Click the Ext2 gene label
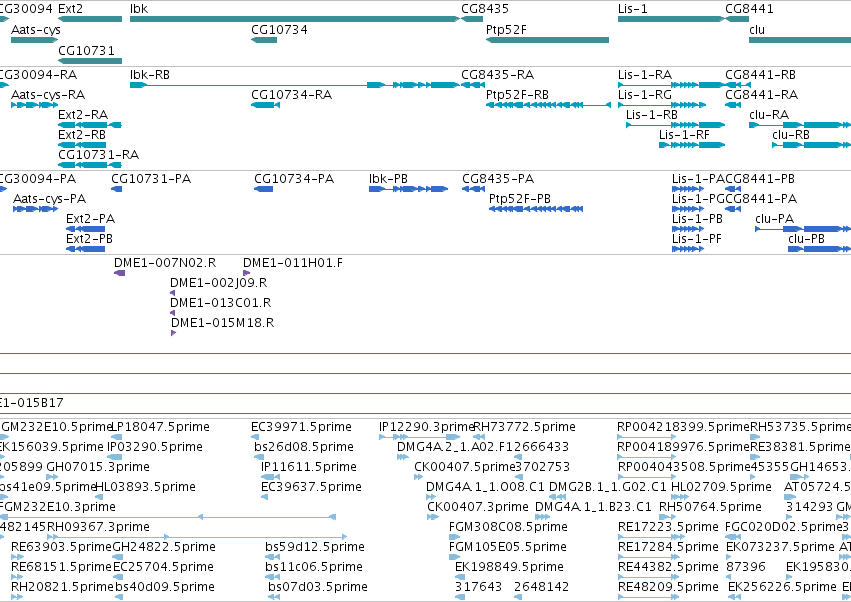The width and height of the screenshot is (851, 602). pyautogui.click(x=71, y=9)
